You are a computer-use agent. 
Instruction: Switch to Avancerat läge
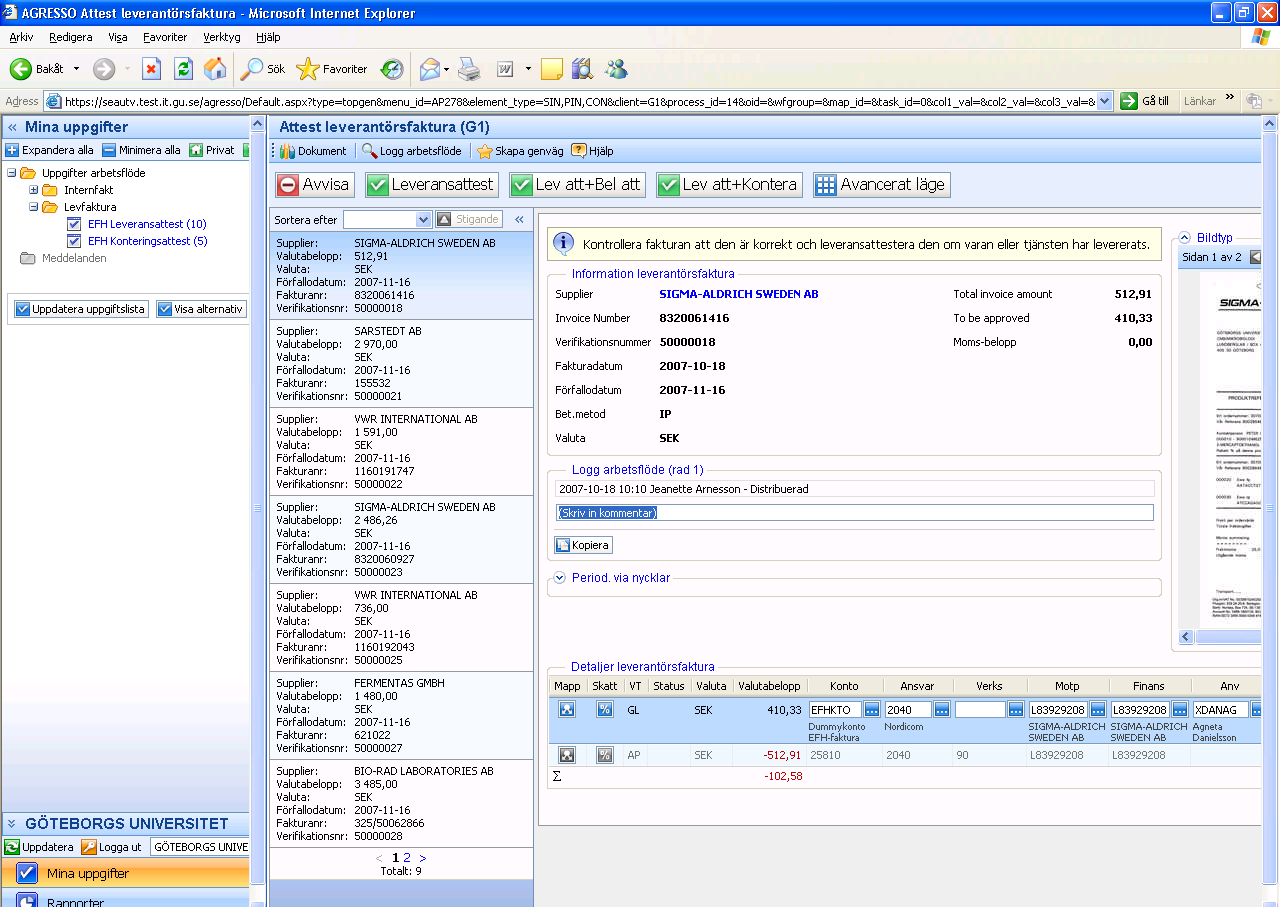point(880,185)
